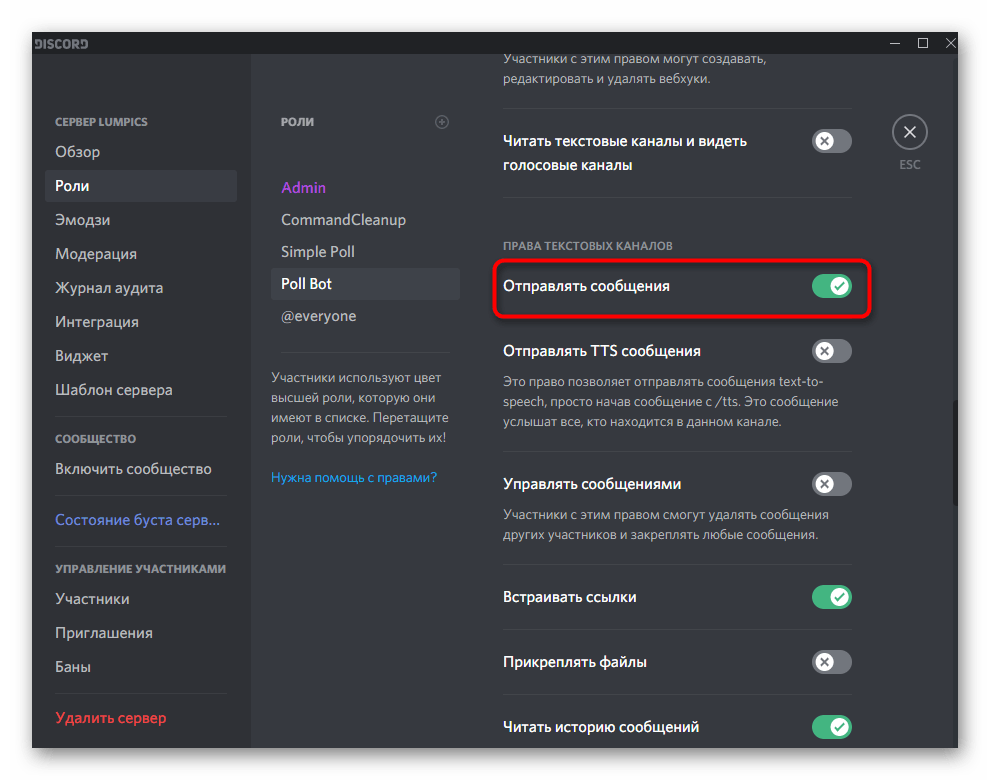Viewport: 990px width, 780px height.
Task: Disable the send messages permission
Action: pos(832,286)
